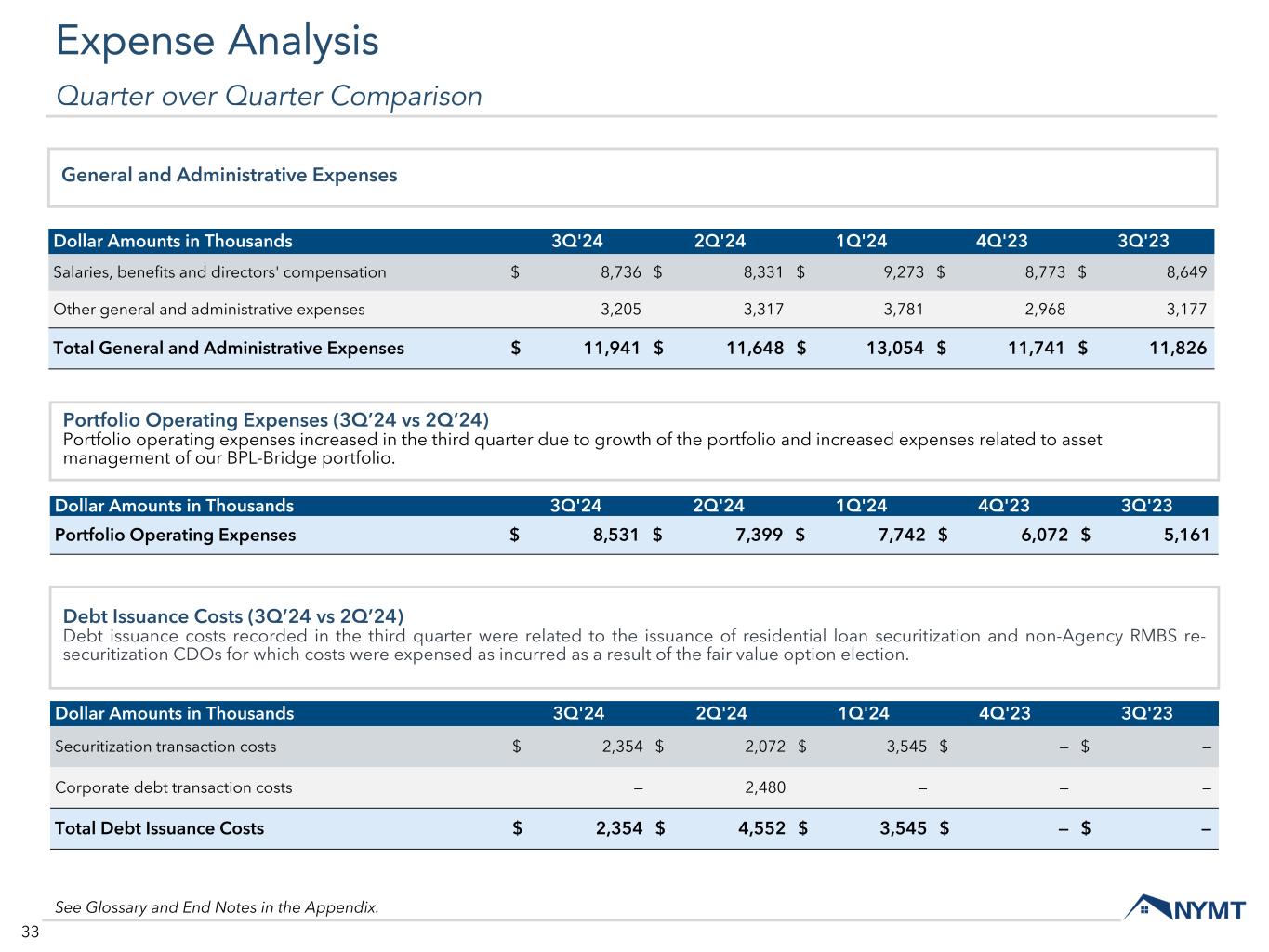Screen dimensions: 1269x952
Task: Click the See Glossary and End Notes footnote
Action: point(217,907)
